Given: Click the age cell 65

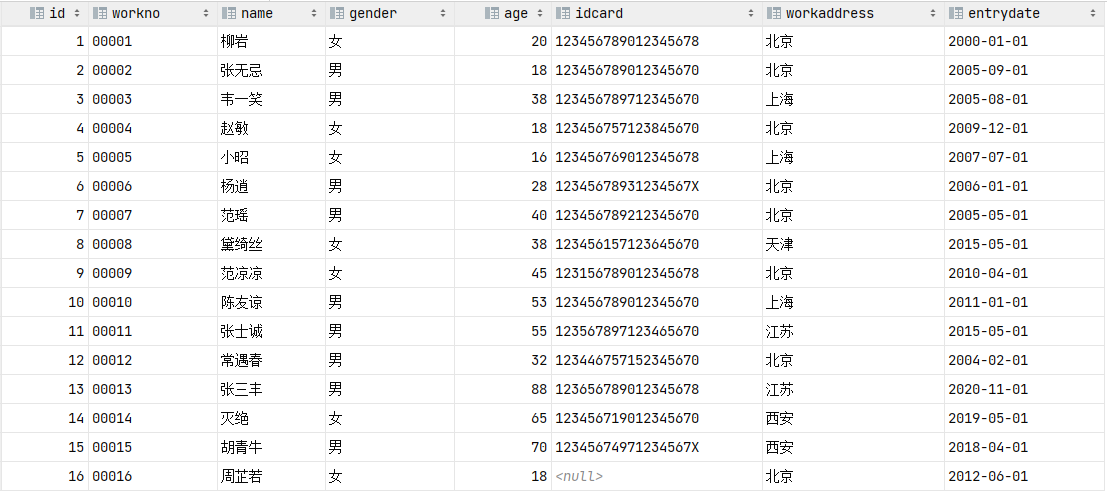Looking at the screenshot, I should pyautogui.click(x=539, y=418).
